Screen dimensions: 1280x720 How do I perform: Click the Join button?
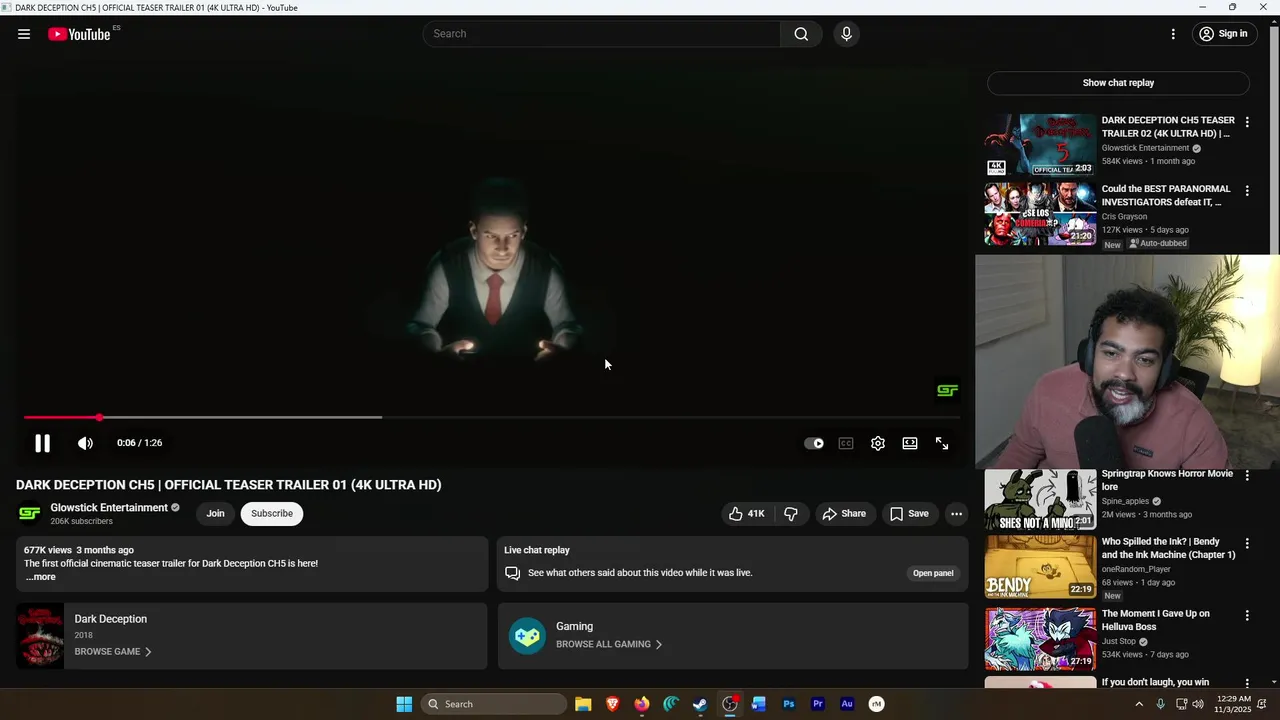(x=215, y=513)
